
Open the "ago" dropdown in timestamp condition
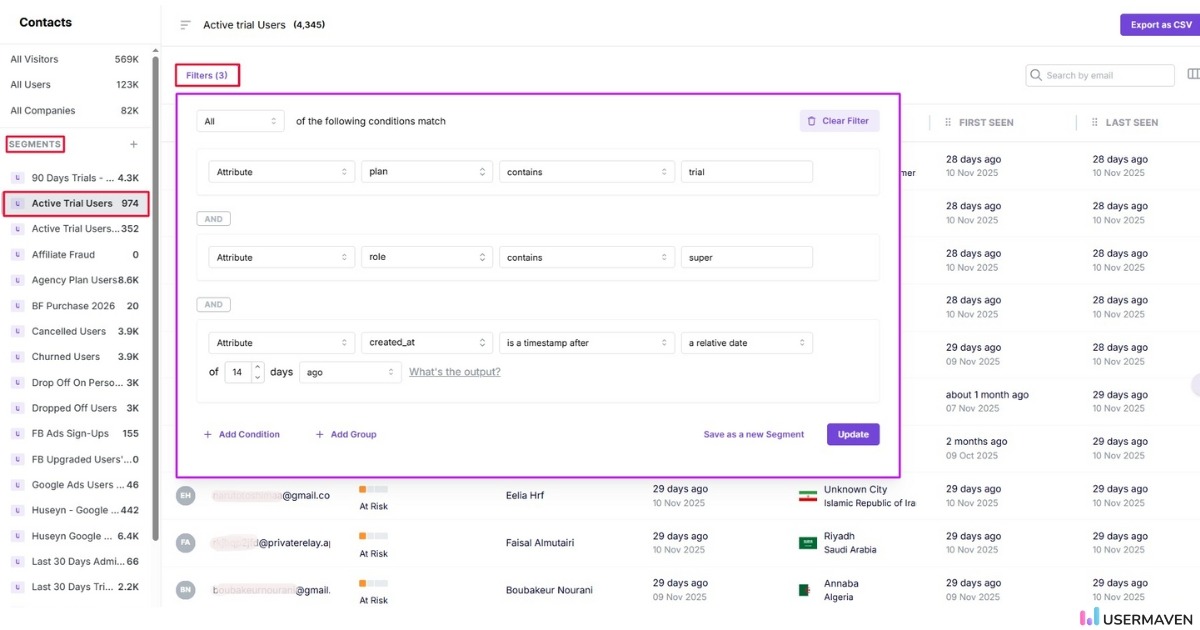coord(350,371)
